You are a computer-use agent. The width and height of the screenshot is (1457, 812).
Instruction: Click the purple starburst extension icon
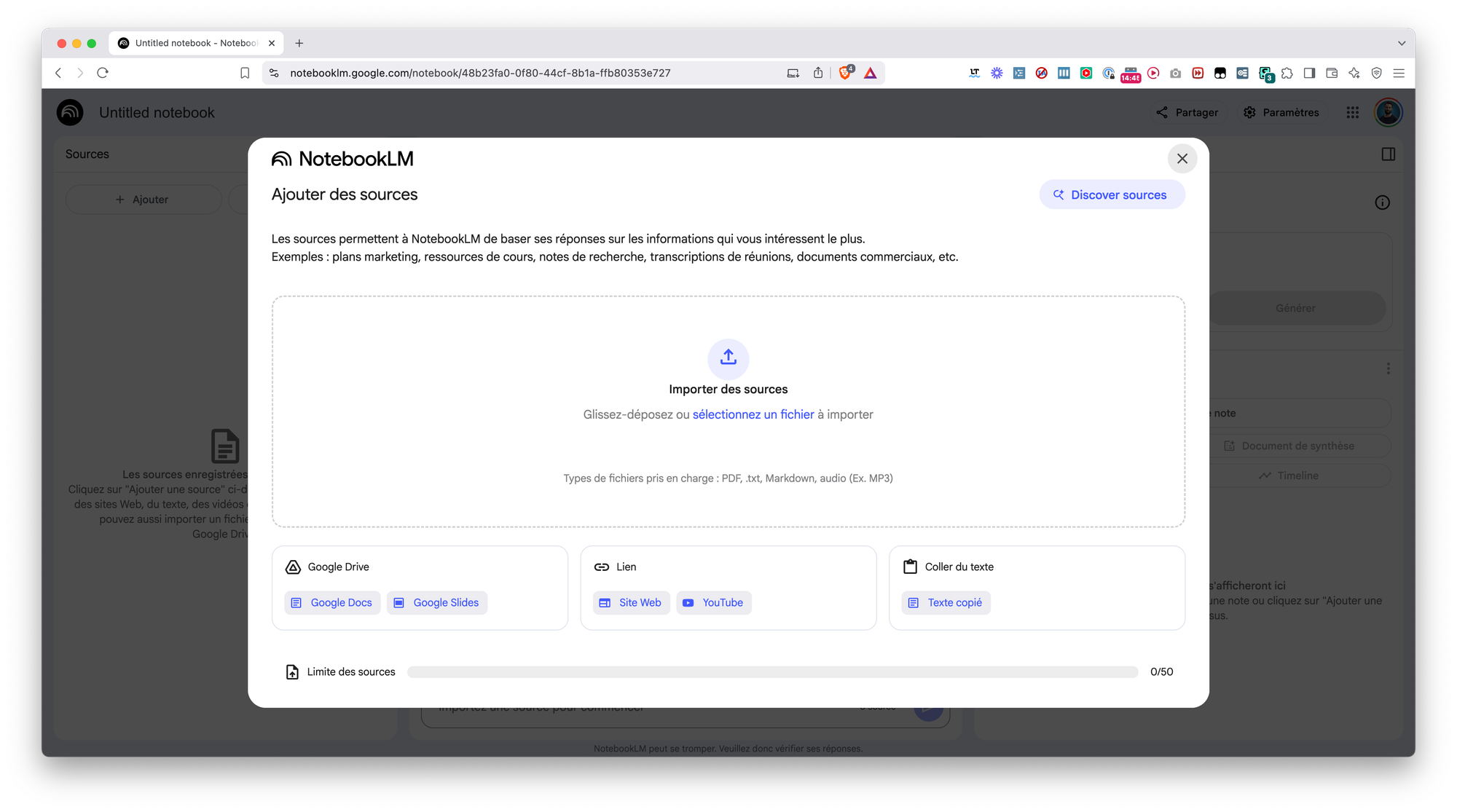coord(997,73)
